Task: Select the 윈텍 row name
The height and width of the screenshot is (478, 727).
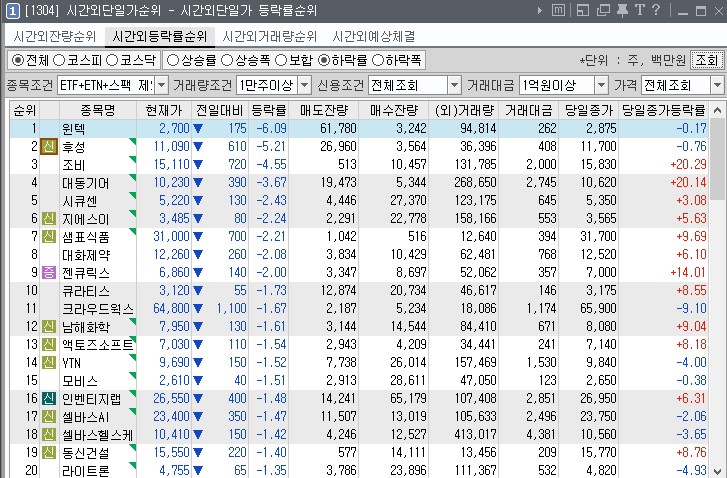Action: tap(74, 128)
